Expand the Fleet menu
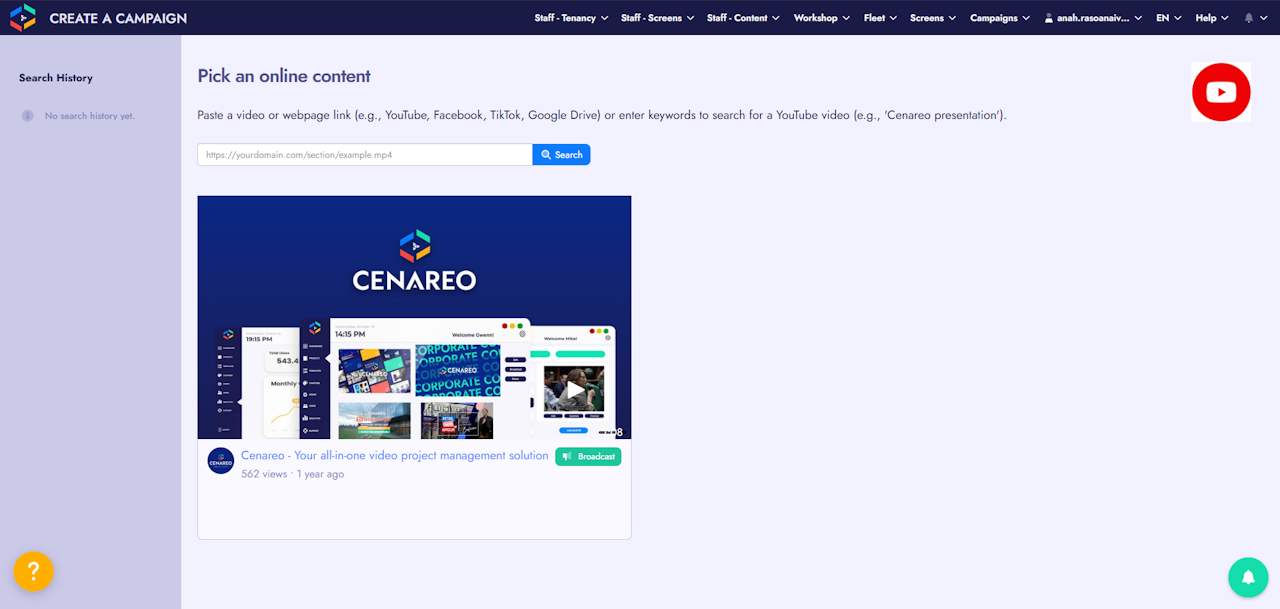The width and height of the screenshot is (1280, 609). point(880,18)
